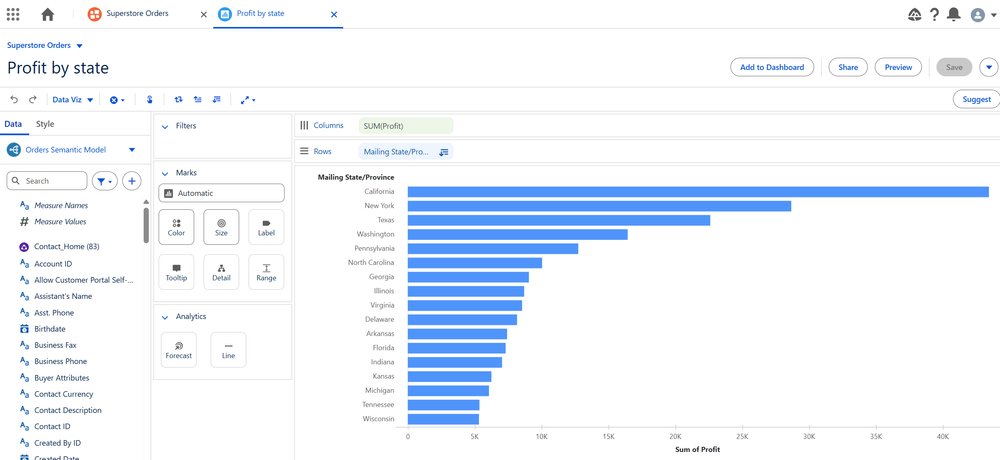Screen dimensions: 1000x460
Task: Click the redo arrow in toolbar
Action: tap(33, 100)
